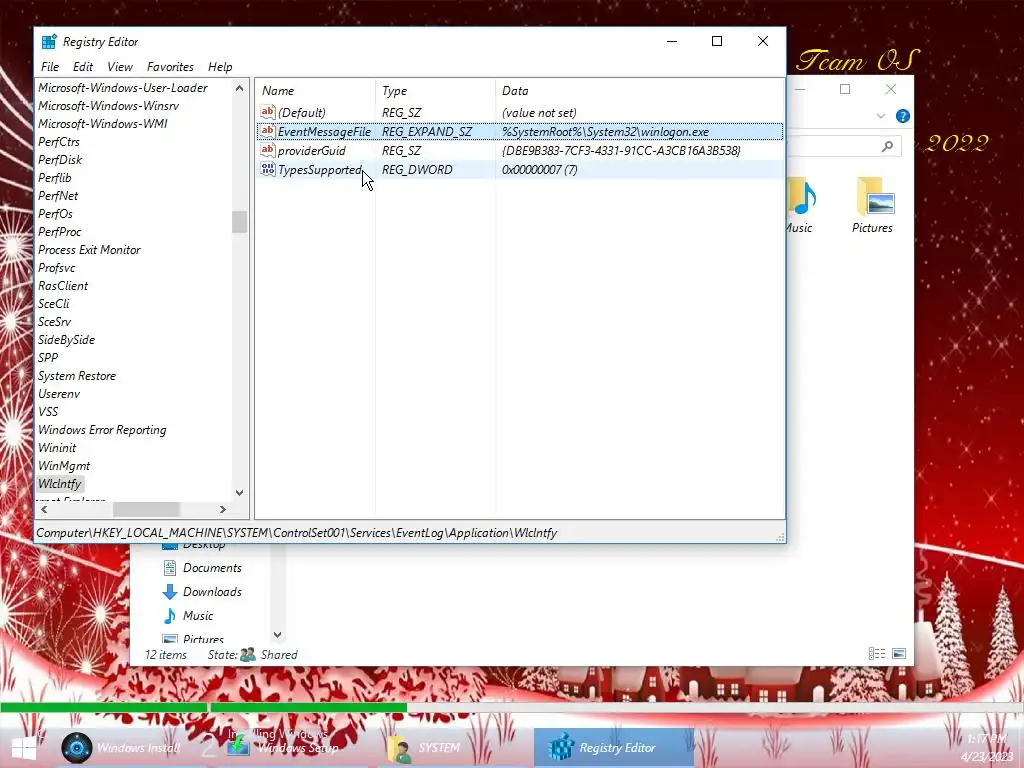
Task: Click the File Explorer search box magnifier
Action: (887, 146)
